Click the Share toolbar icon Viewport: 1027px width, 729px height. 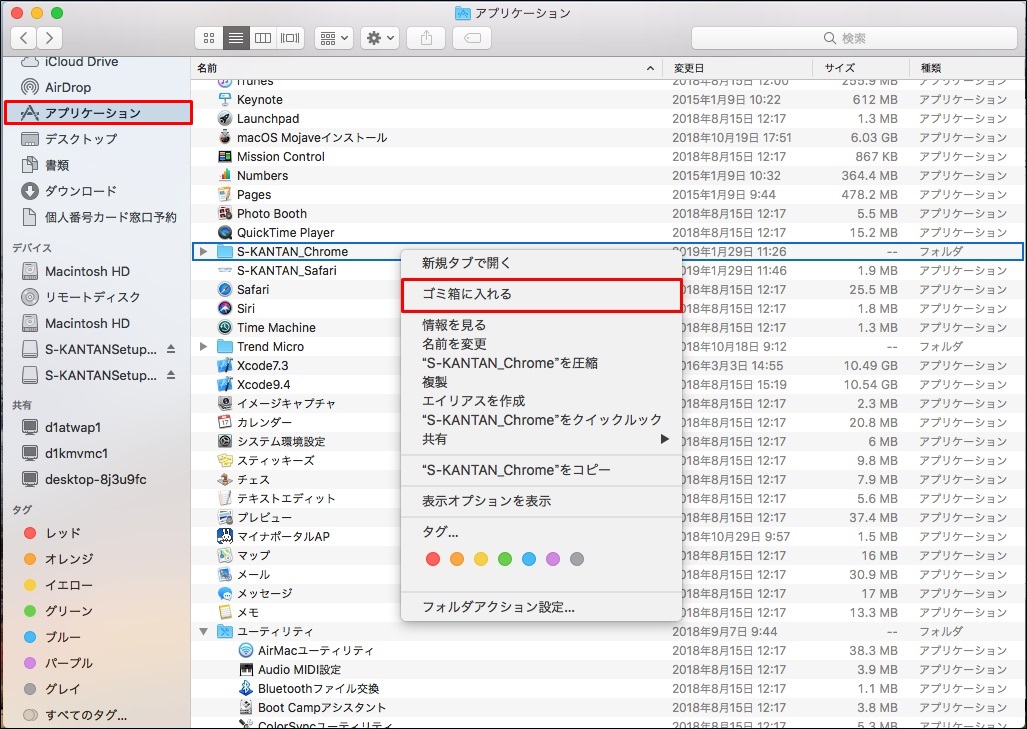pos(426,38)
